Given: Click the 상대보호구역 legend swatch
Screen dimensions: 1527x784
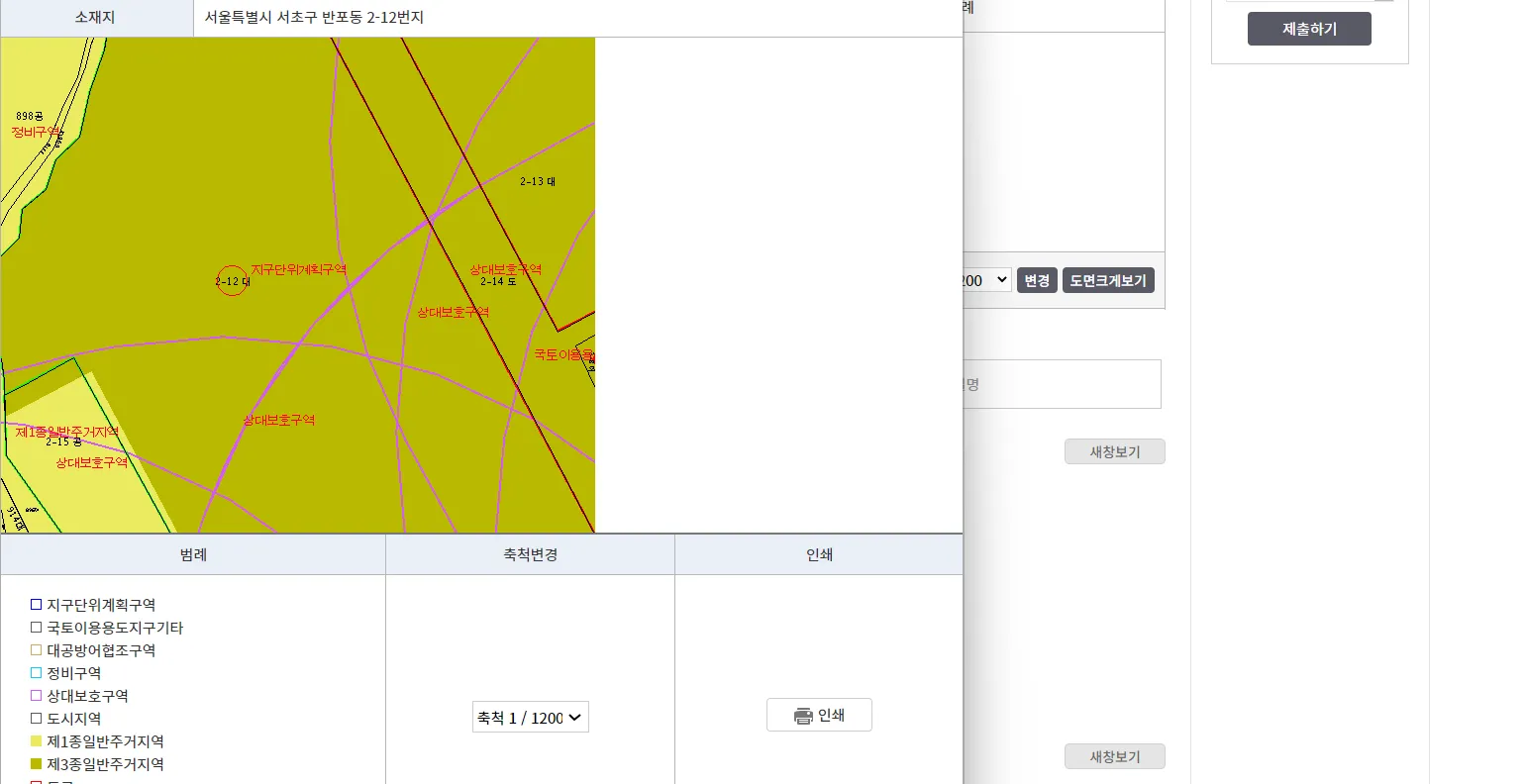Looking at the screenshot, I should point(37,696).
